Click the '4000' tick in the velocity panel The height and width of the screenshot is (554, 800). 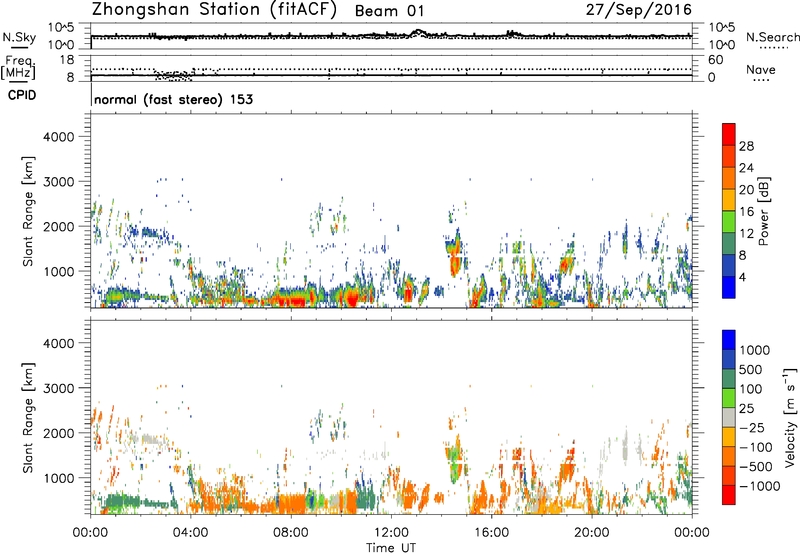pyautogui.click(x=58, y=343)
